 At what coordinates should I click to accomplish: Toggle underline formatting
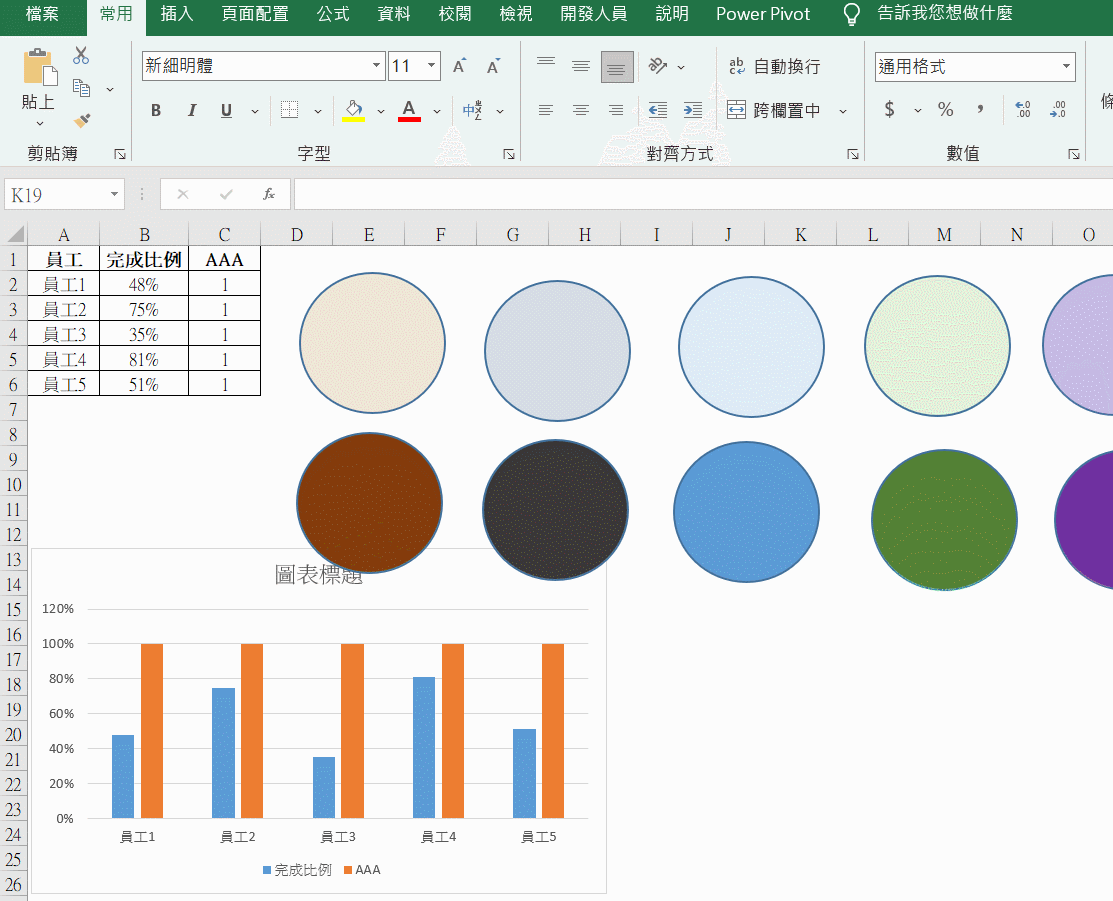point(226,110)
